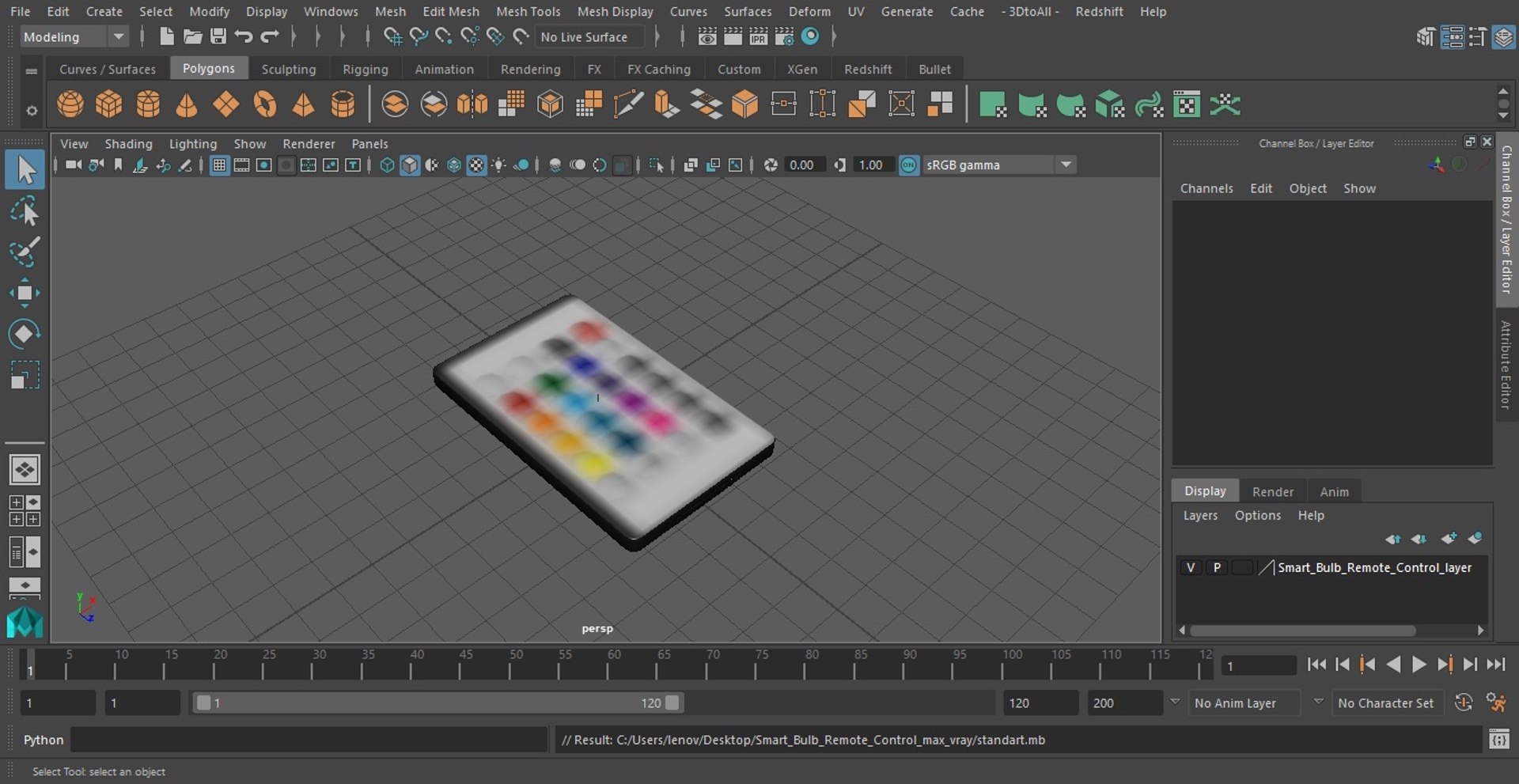This screenshot has height=784, width=1519.
Task: Open the shelf tab list menu button
Action: 32,71
